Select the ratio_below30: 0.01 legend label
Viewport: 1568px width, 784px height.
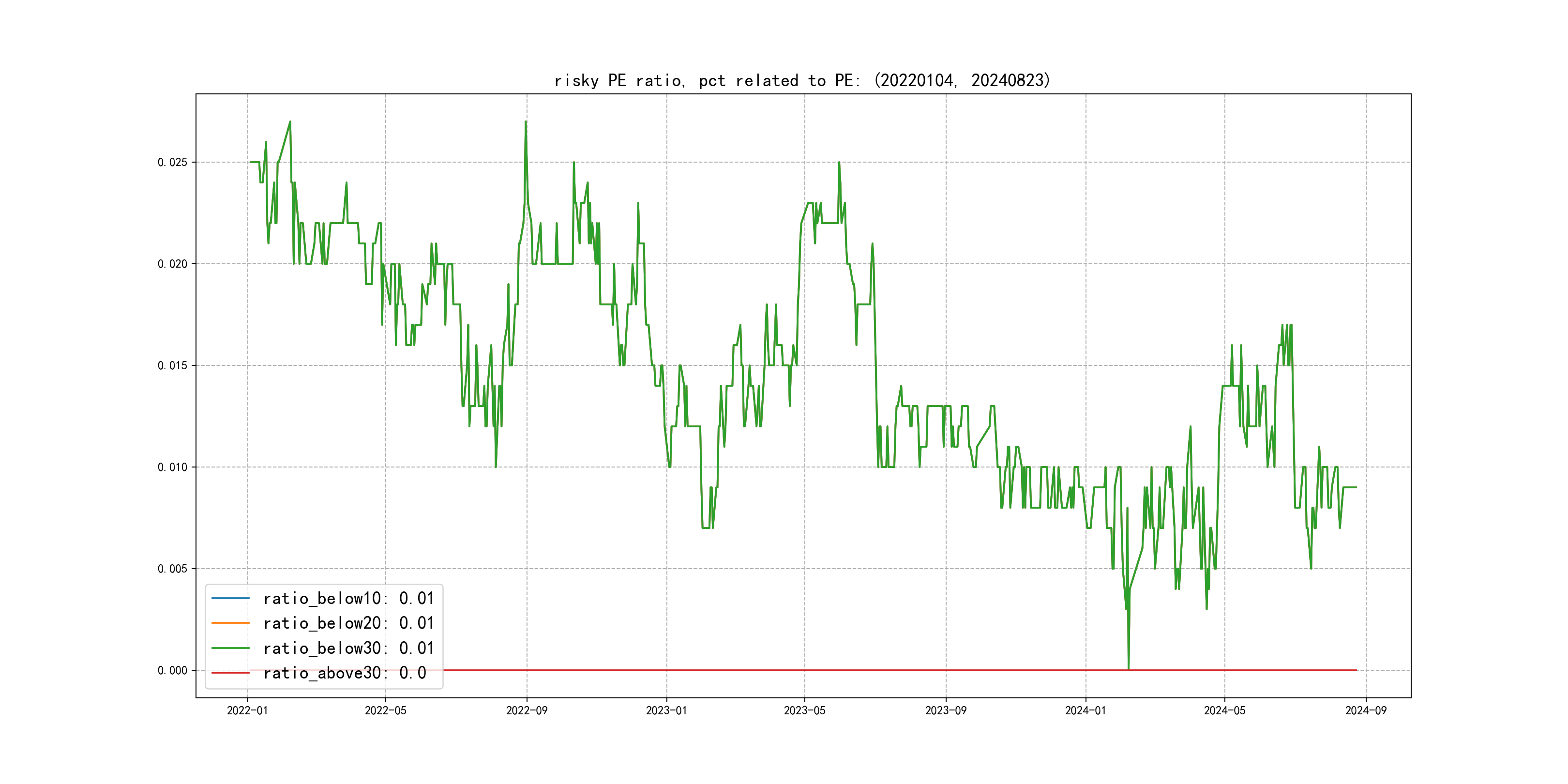point(348,648)
